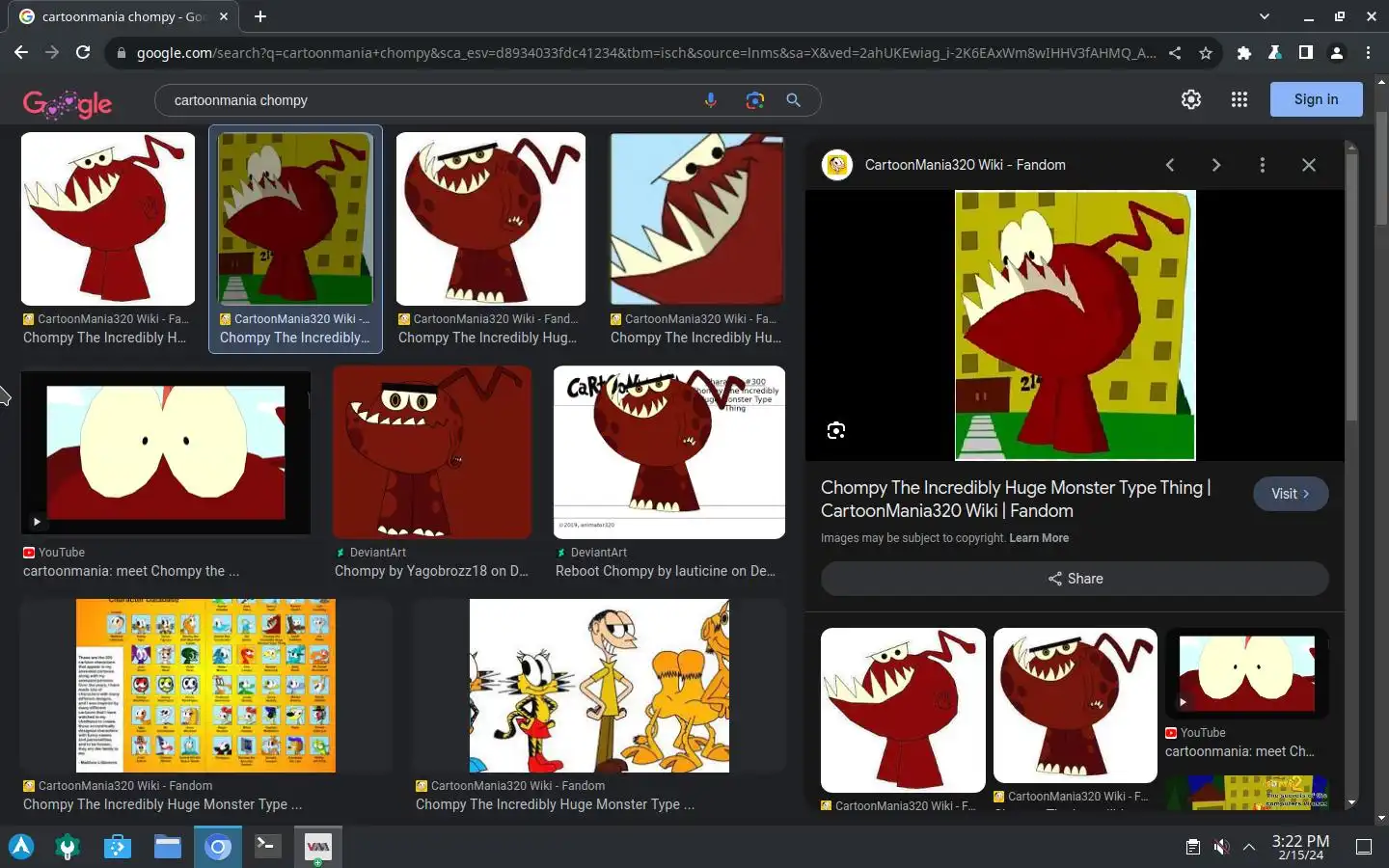
Task: Bookmark this page with the star icon
Action: click(x=1206, y=53)
